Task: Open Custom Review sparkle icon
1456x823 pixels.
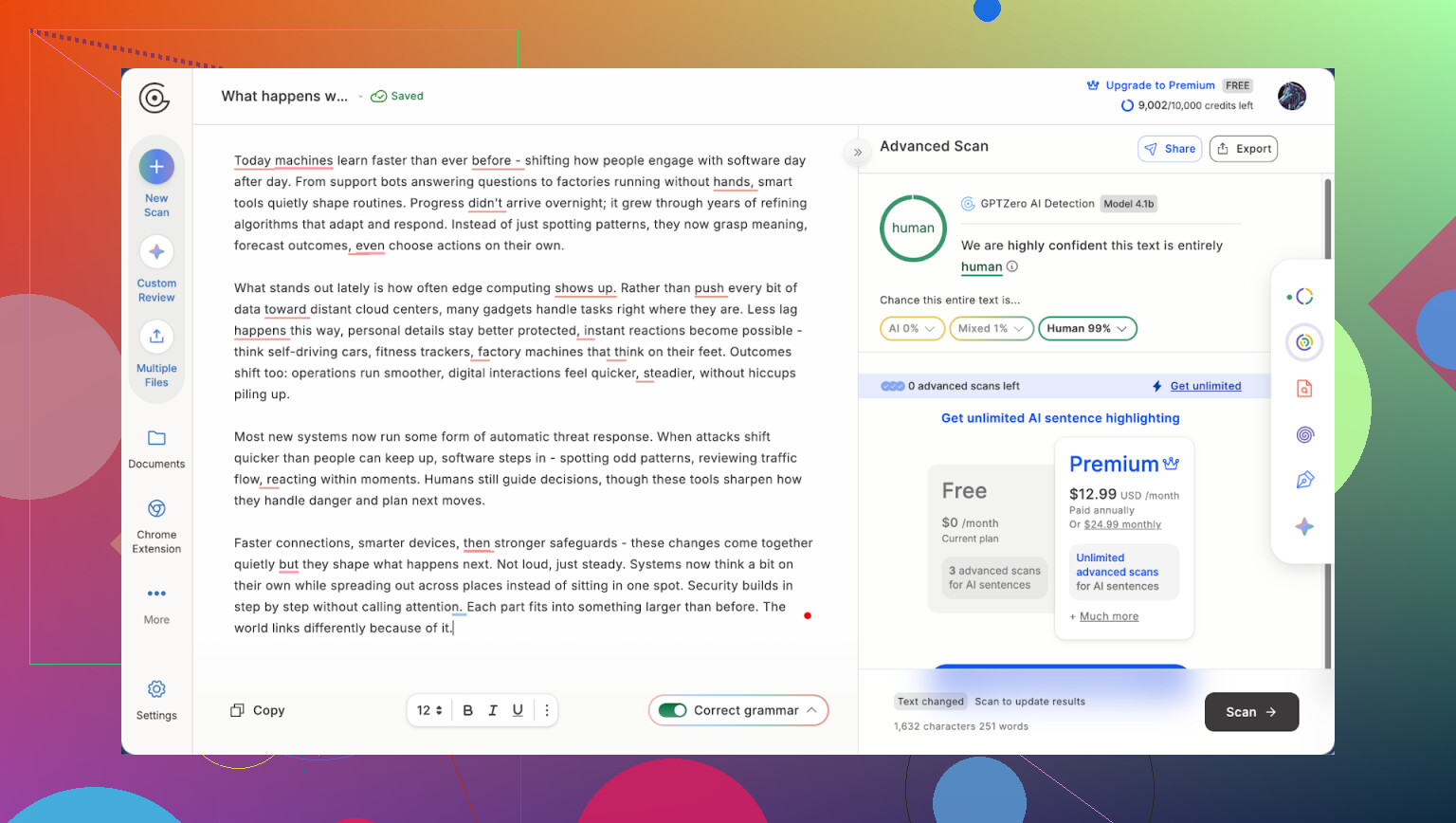Action: (156, 252)
